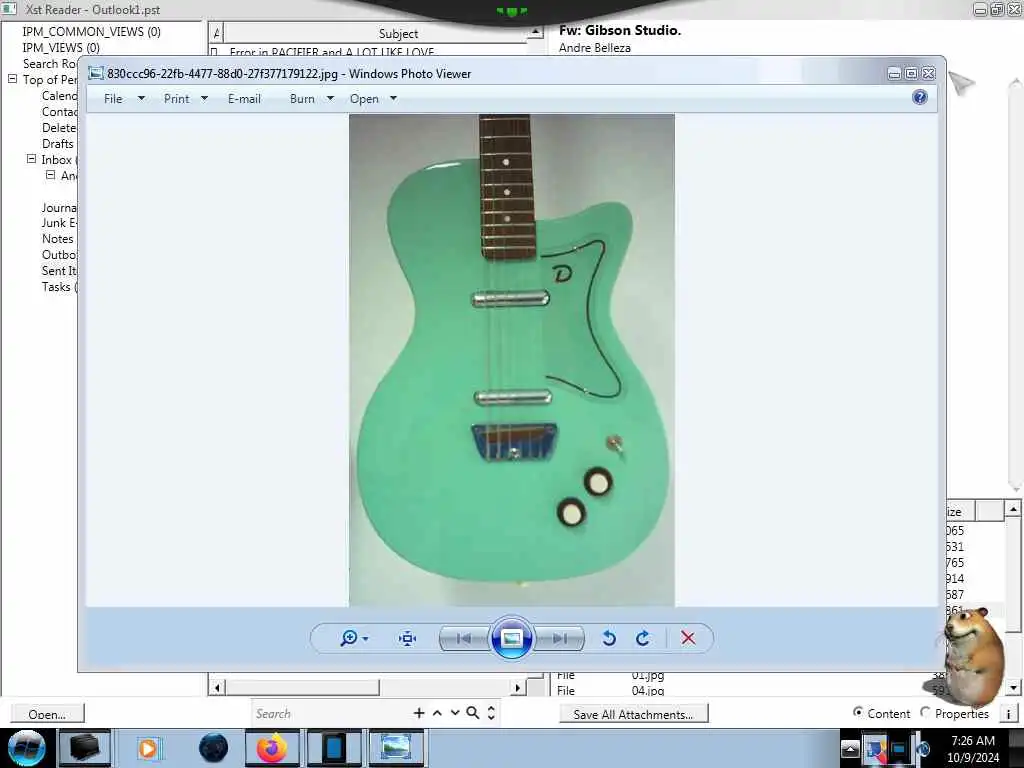Screen dimensions: 1024x768
Task: Open Windows Media Player from taskbar
Action: coord(148,748)
